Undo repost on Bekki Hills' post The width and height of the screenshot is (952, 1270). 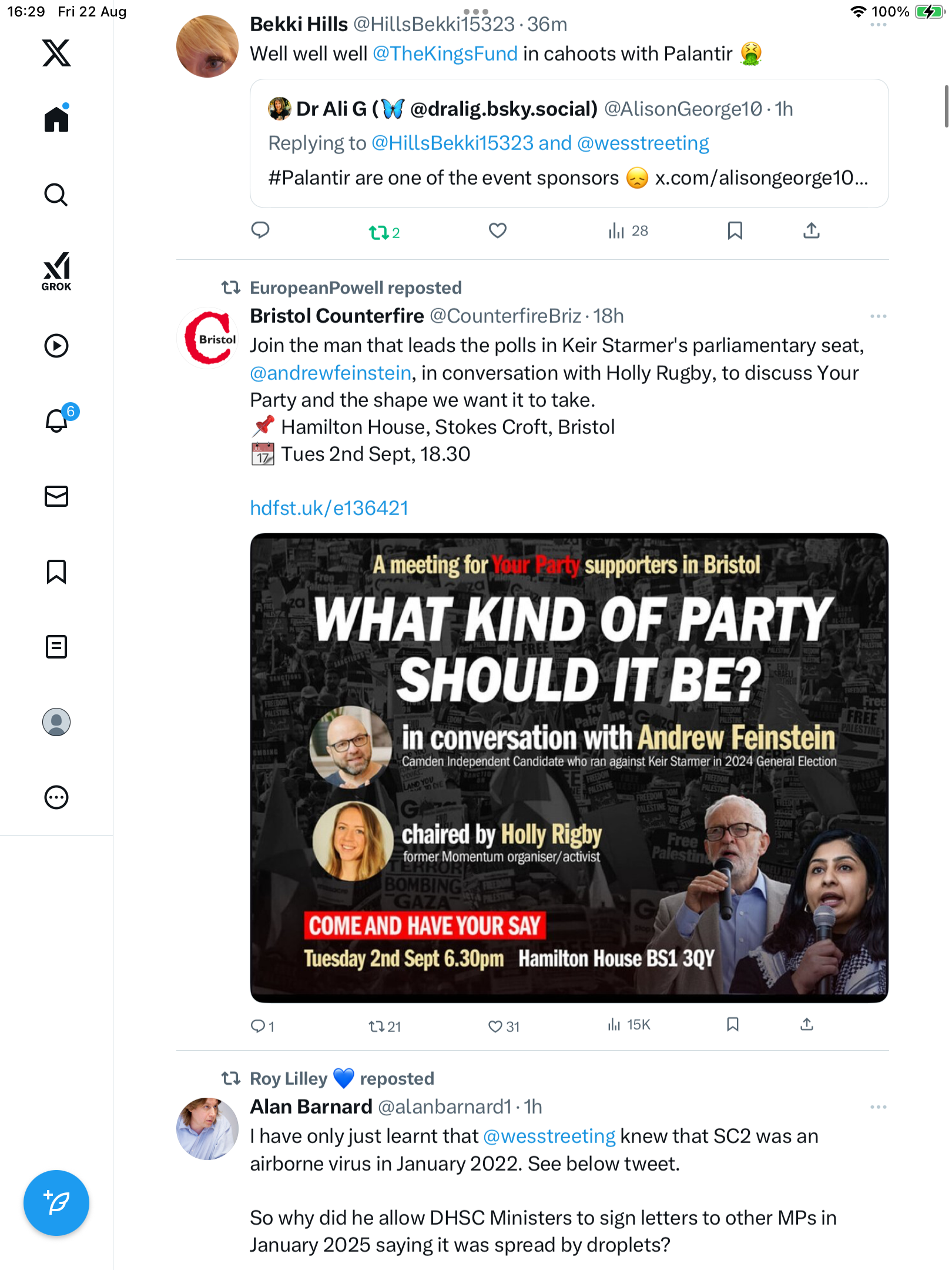379,232
